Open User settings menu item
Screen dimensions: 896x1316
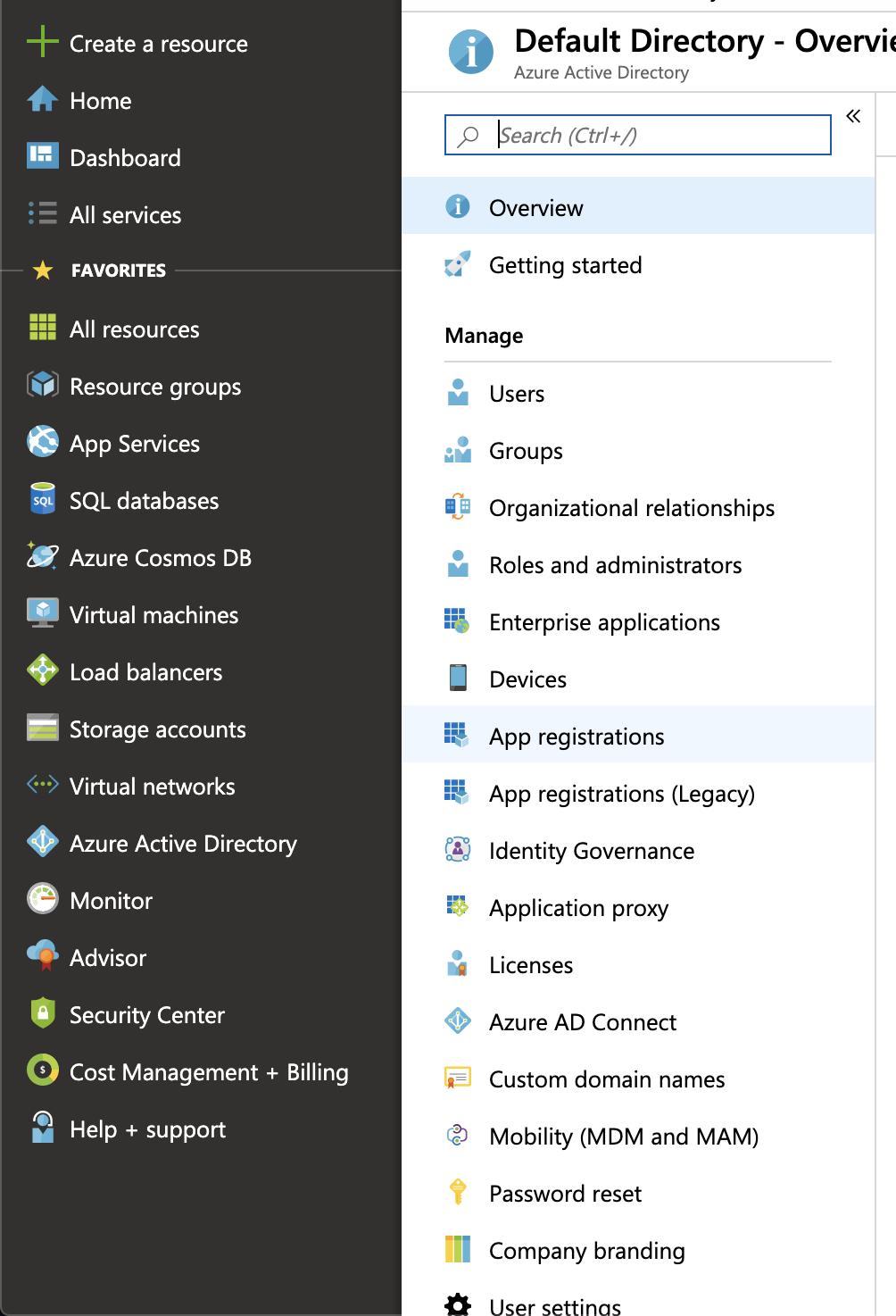[x=638, y=1305]
